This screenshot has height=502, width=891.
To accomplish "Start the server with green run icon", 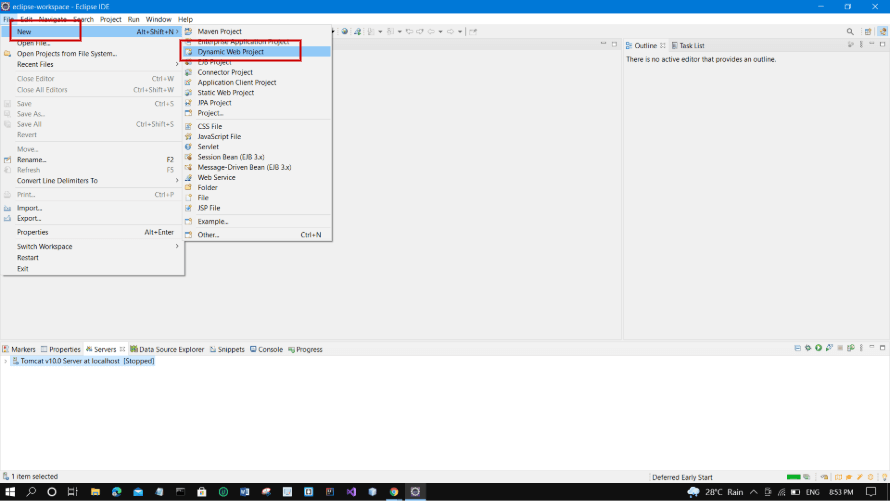I will 818,348.
